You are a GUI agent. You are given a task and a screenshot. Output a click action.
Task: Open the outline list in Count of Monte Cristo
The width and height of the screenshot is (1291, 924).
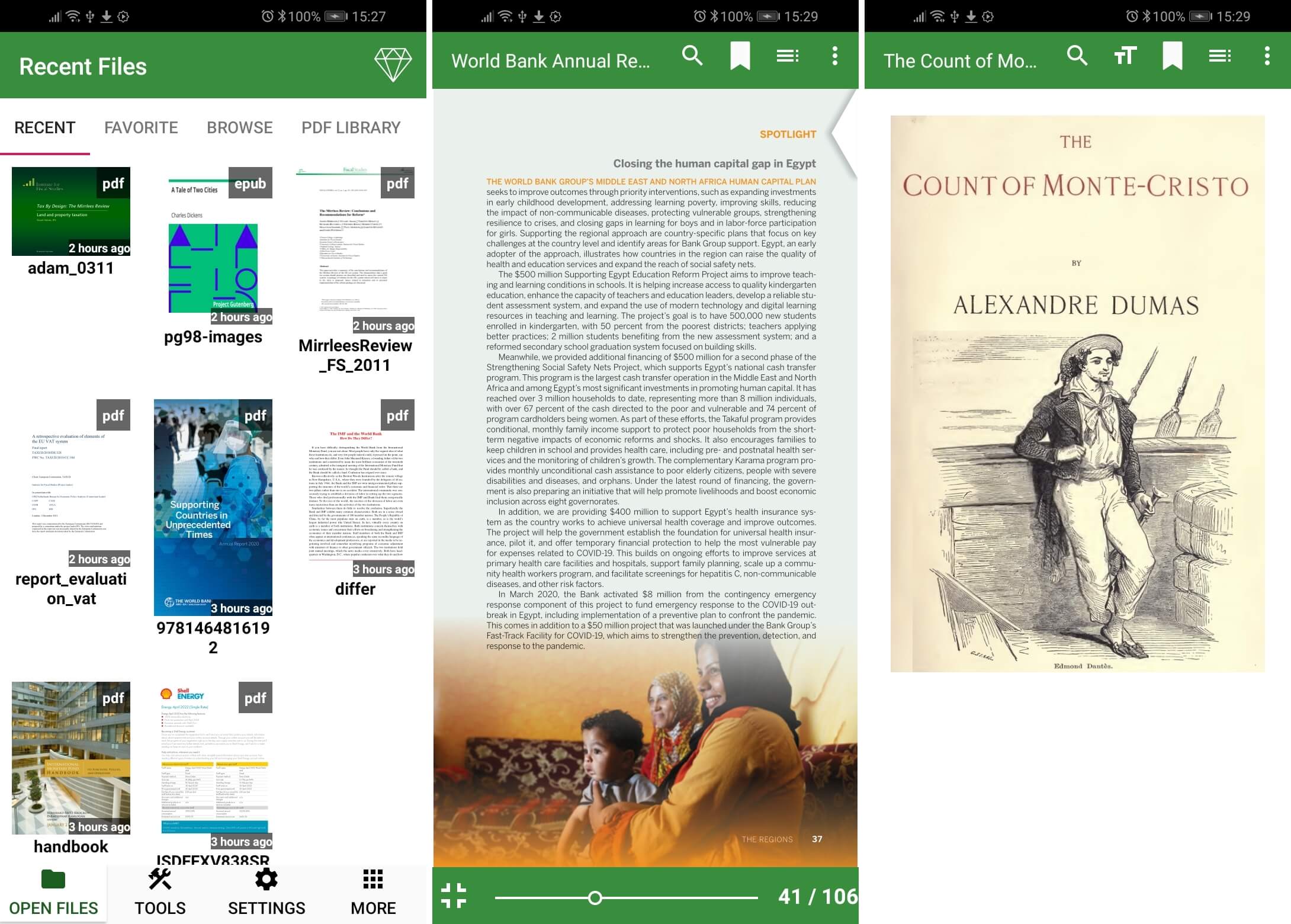1219,56
